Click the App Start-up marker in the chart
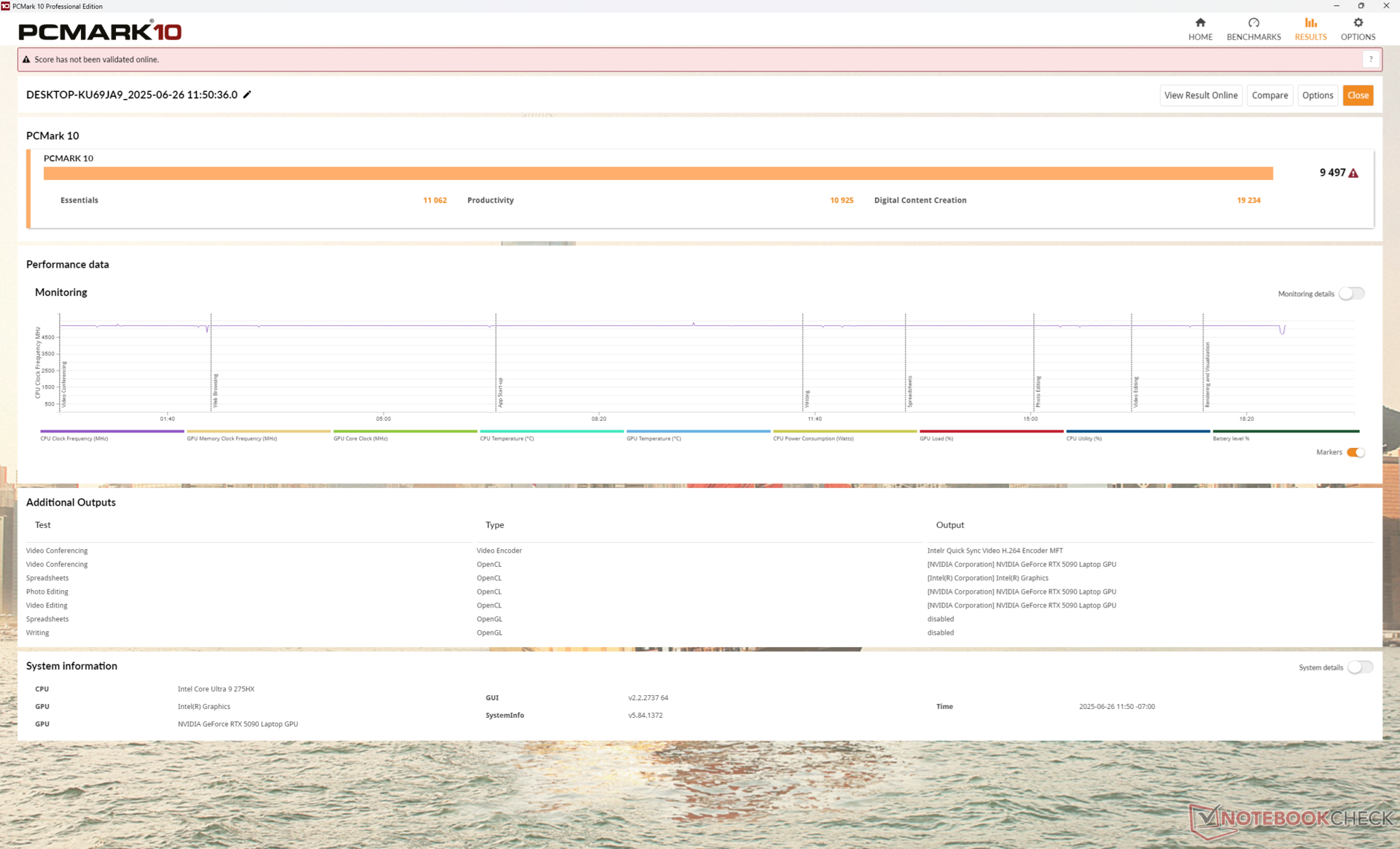Image resolution: width=1400 pixels, height=849 pixels. tap(500, 392)
